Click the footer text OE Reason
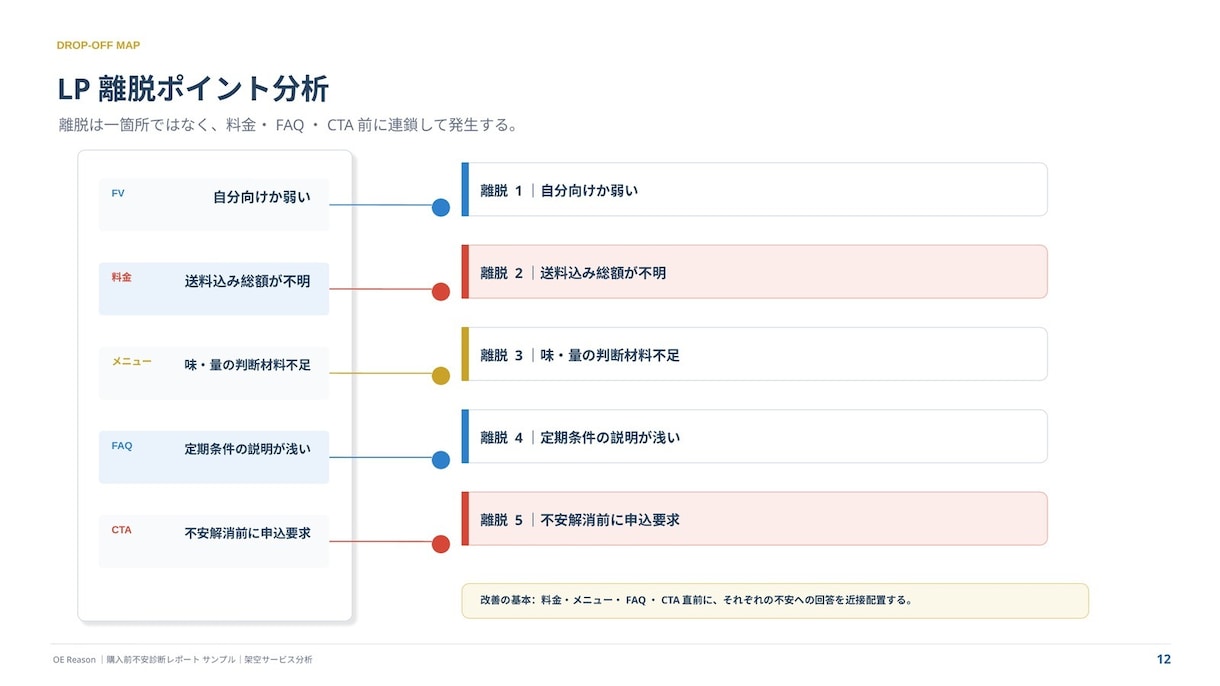The width and height of the screenshot is (1220, 686). (75, 660)
